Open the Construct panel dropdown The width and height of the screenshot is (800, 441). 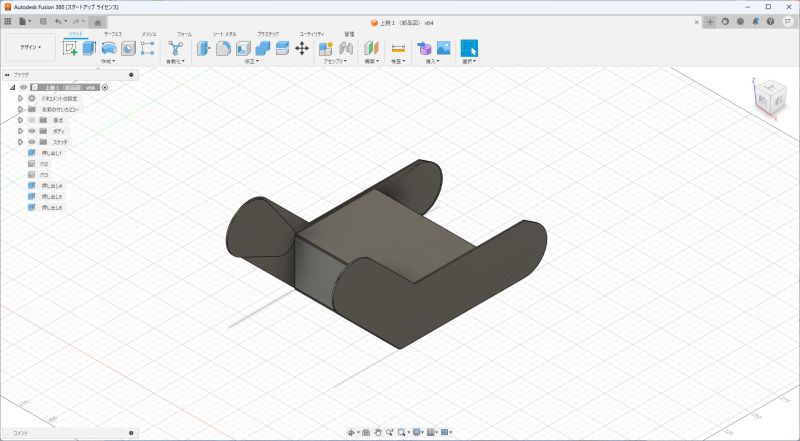[371, 61]
